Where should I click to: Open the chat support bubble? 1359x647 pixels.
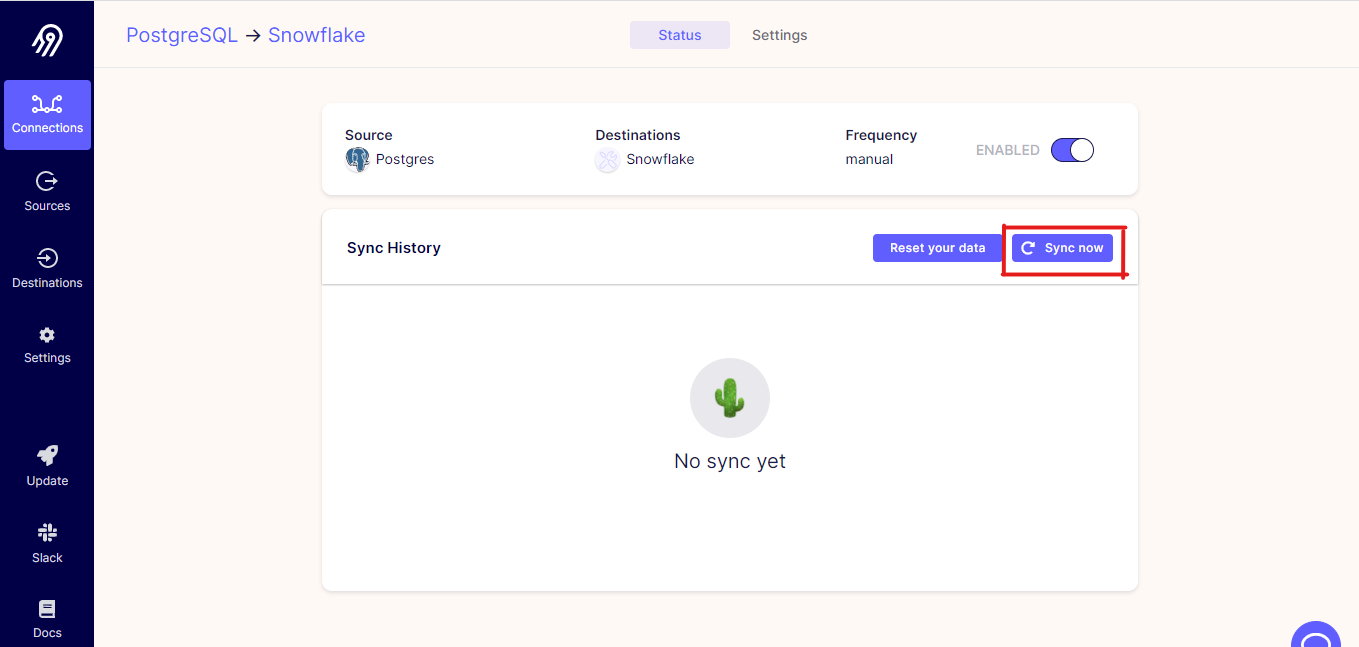[x=1316, y=637]
